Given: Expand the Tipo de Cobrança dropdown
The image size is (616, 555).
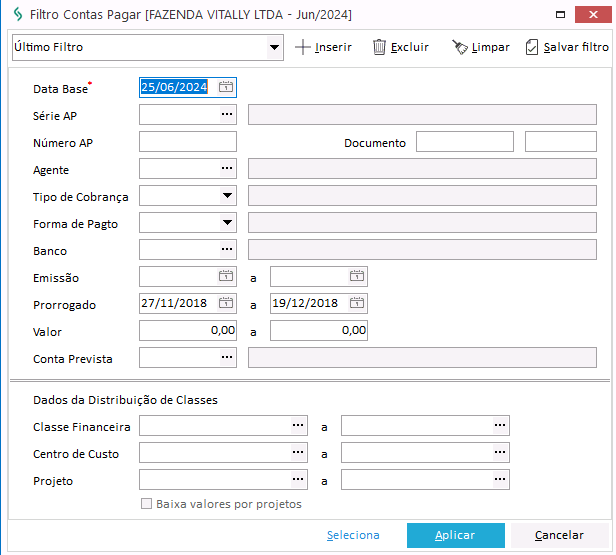Looking at the screenshot, I should coord(227,195).
